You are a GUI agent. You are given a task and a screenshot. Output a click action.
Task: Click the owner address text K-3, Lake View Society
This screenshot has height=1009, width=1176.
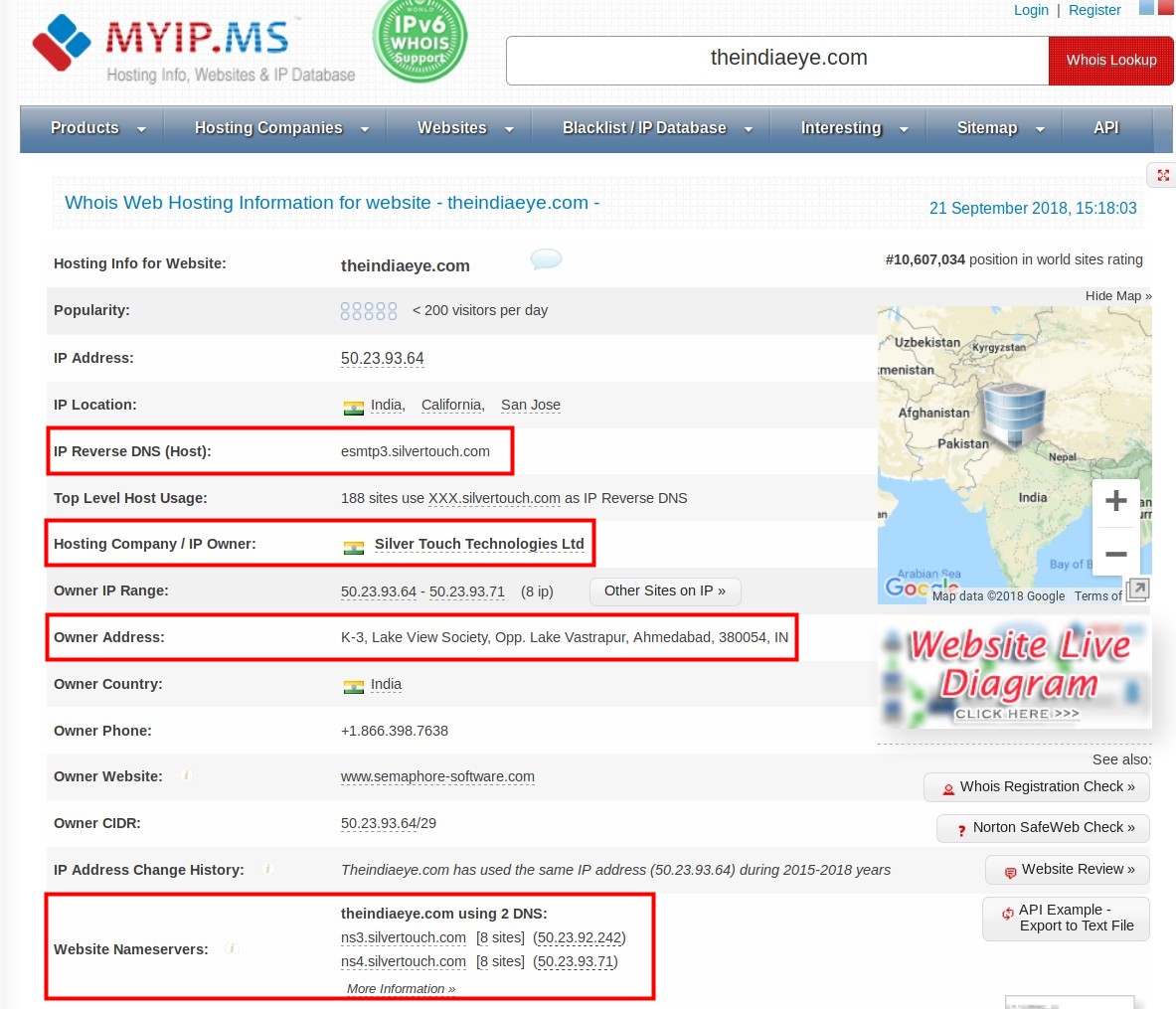pyautogui.click(x=565, y=637)
